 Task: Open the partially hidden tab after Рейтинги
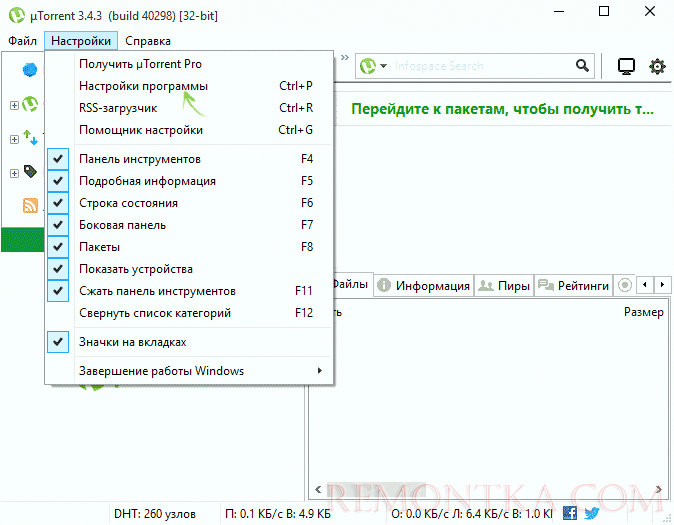[x=624, y=285]
